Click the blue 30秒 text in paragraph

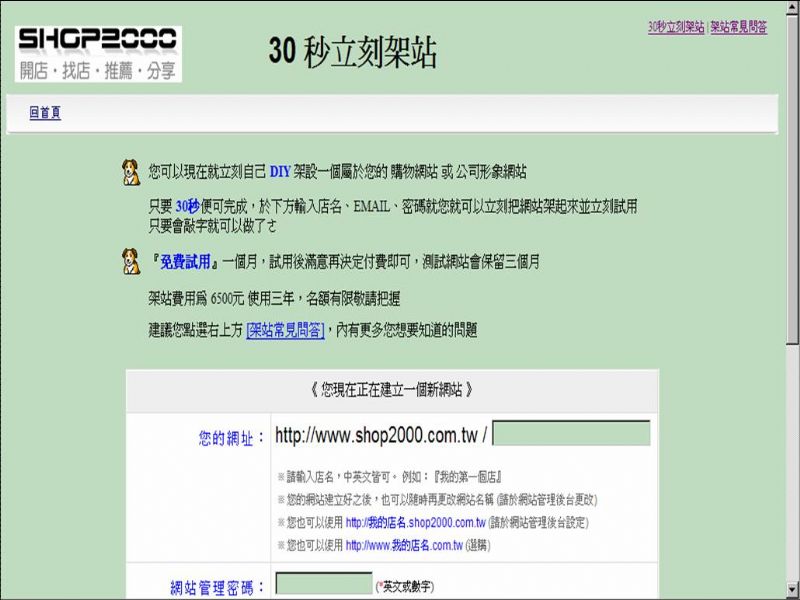tap(187, 207)
